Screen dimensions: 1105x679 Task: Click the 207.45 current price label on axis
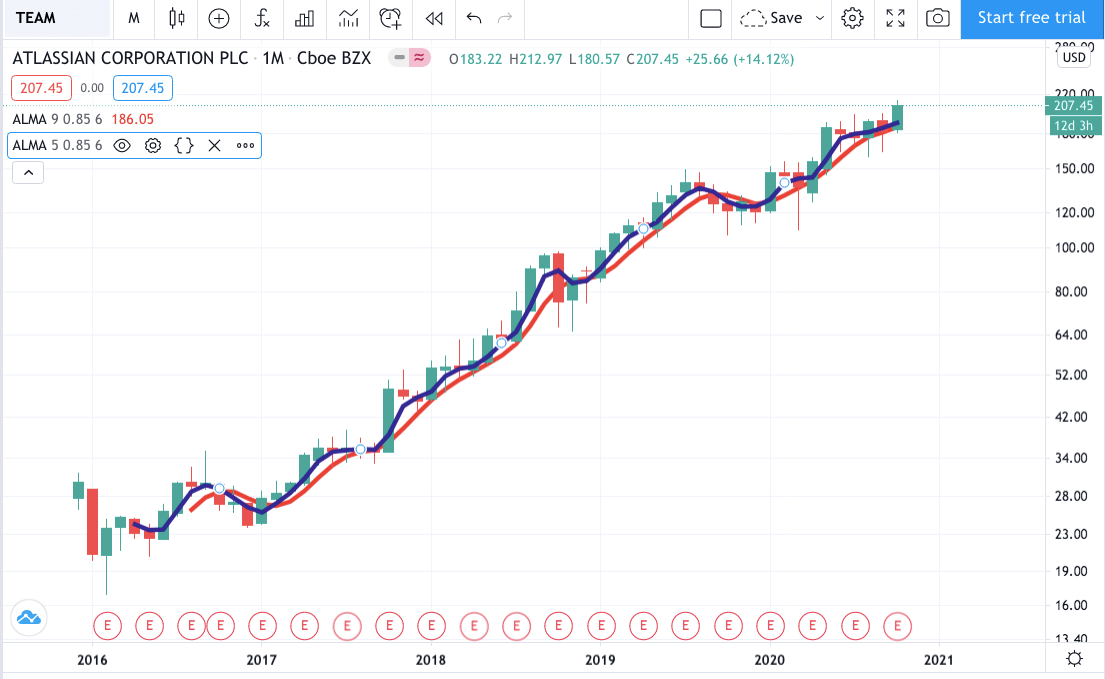(x=1073, y=106)
